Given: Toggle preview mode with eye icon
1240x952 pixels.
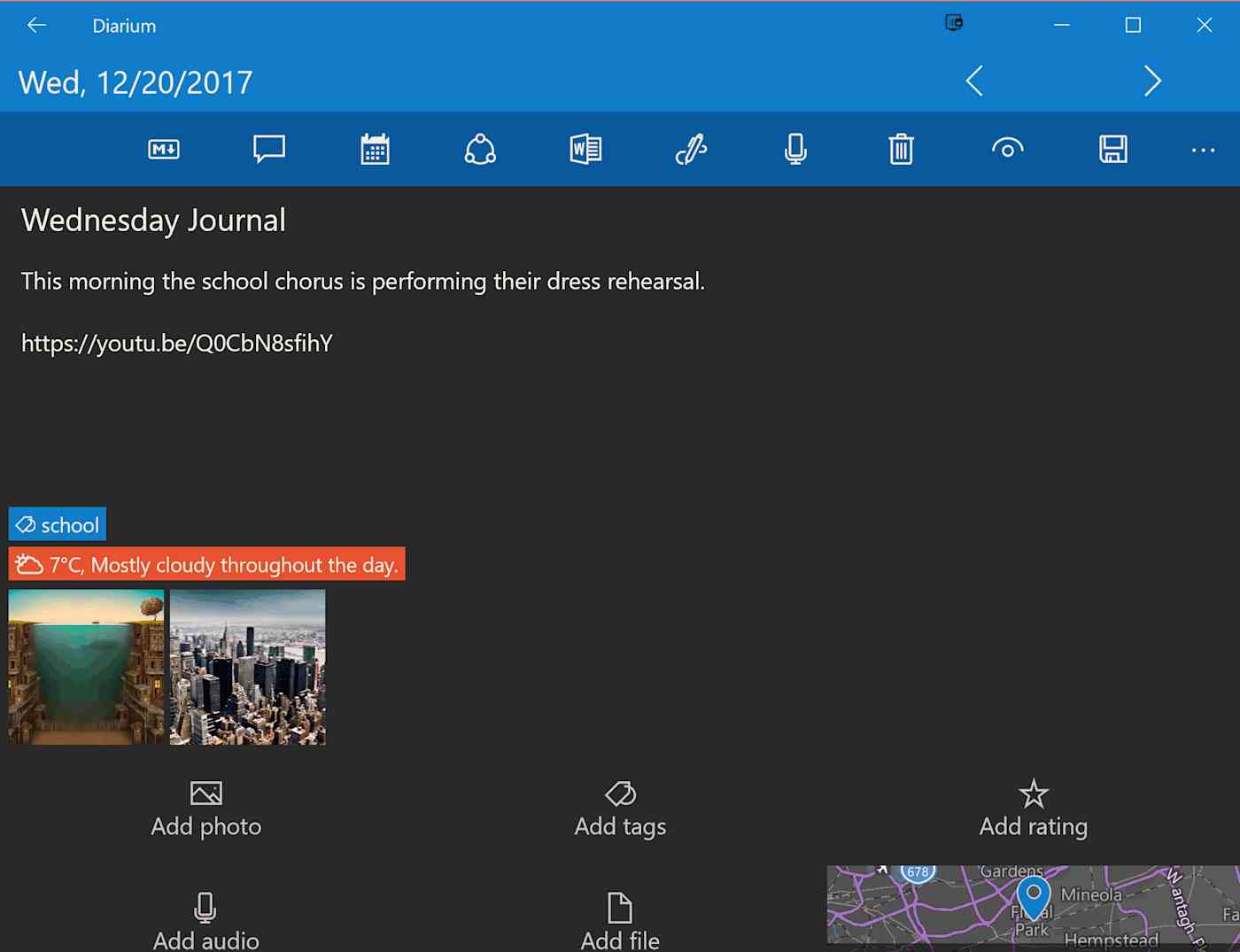Looking at the screenshot, I should pyautogui.click(x=1008, y=148).
